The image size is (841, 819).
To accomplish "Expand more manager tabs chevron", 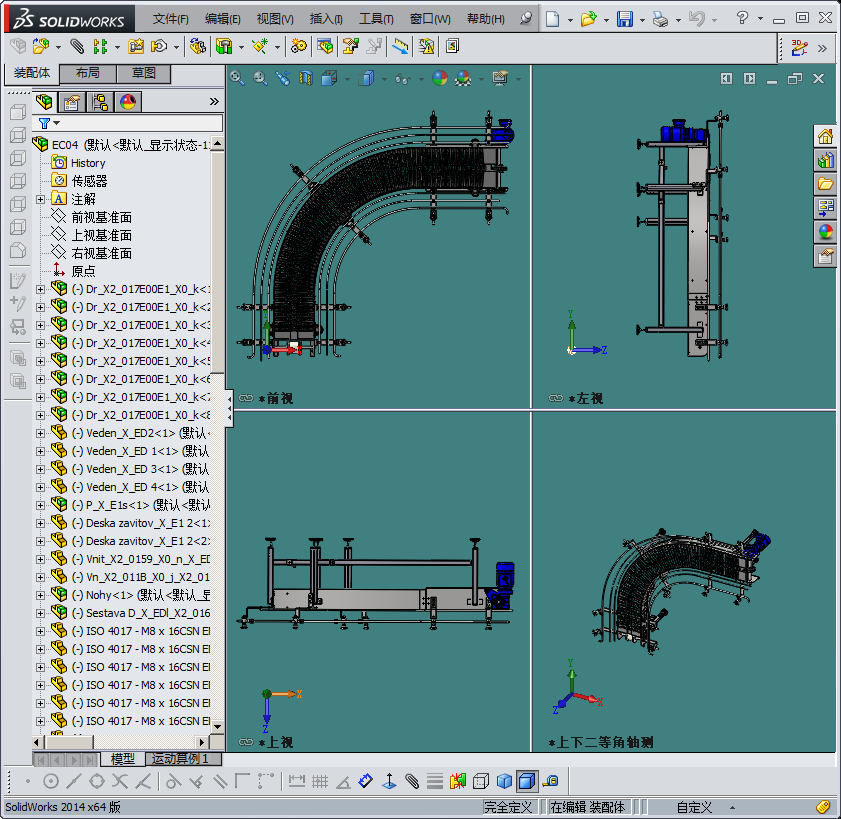I will [214, 101].
